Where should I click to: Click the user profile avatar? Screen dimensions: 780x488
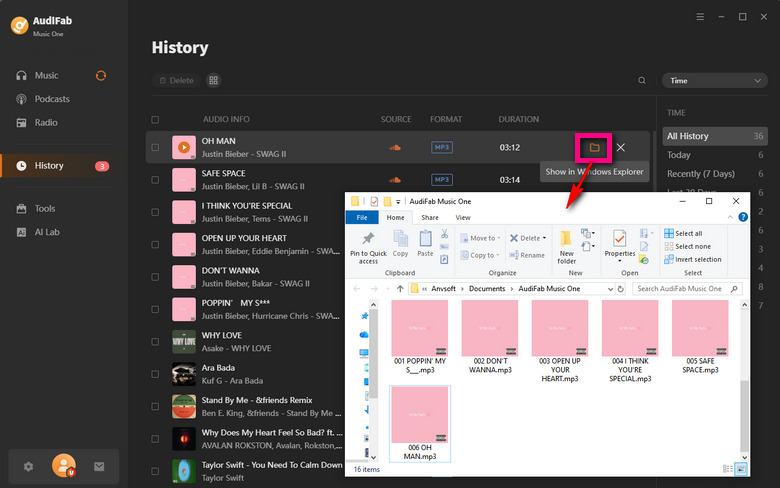point(64,466)
